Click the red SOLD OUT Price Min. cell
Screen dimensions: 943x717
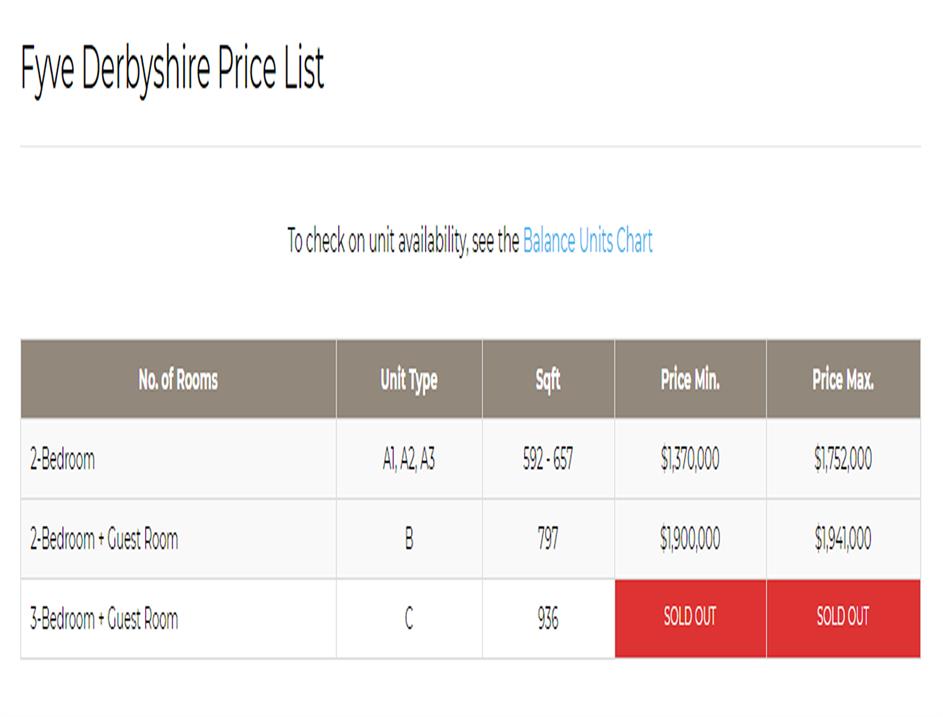coord(690,617)
